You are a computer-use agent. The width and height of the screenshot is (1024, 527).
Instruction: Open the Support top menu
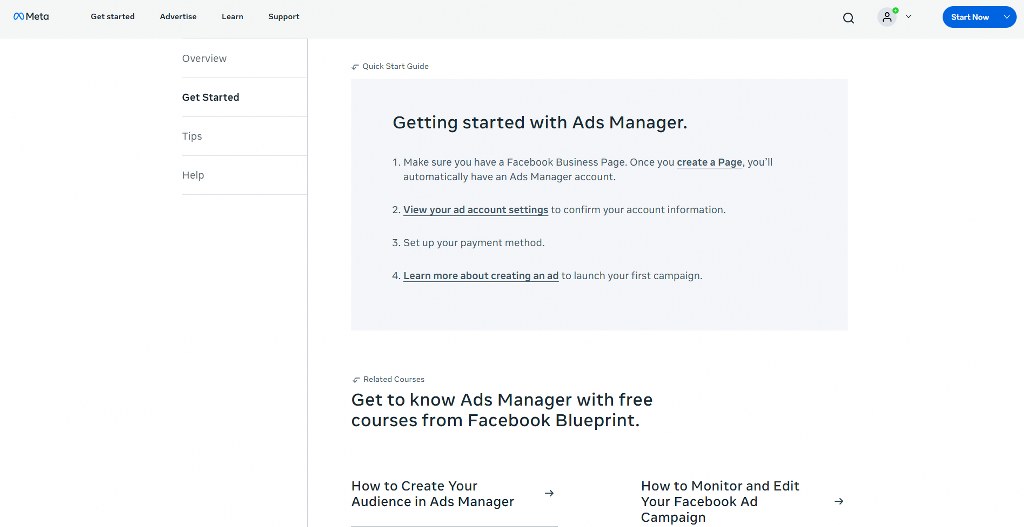(283, 17)
